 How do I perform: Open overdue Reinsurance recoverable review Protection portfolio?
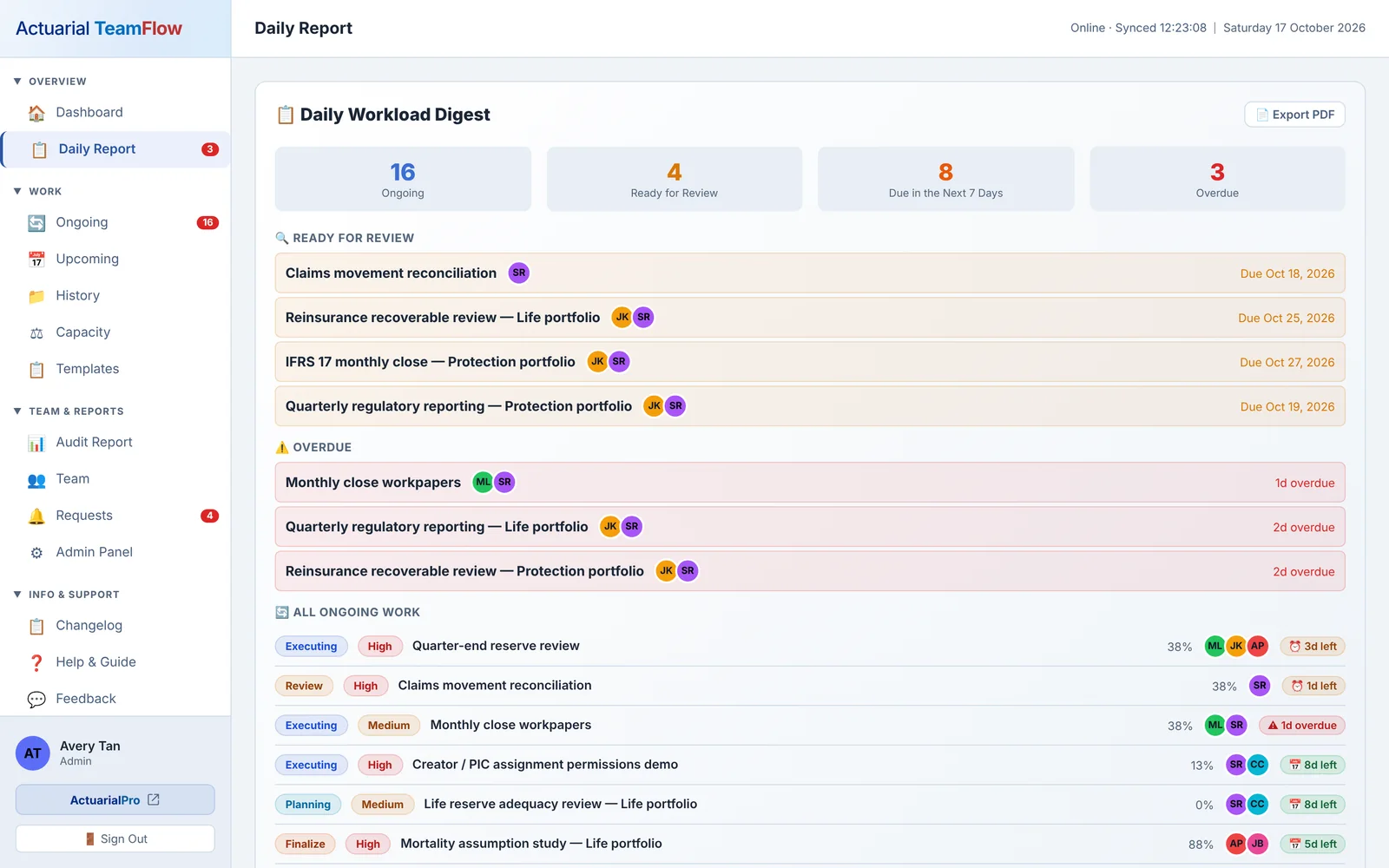[x=810, y=571]
